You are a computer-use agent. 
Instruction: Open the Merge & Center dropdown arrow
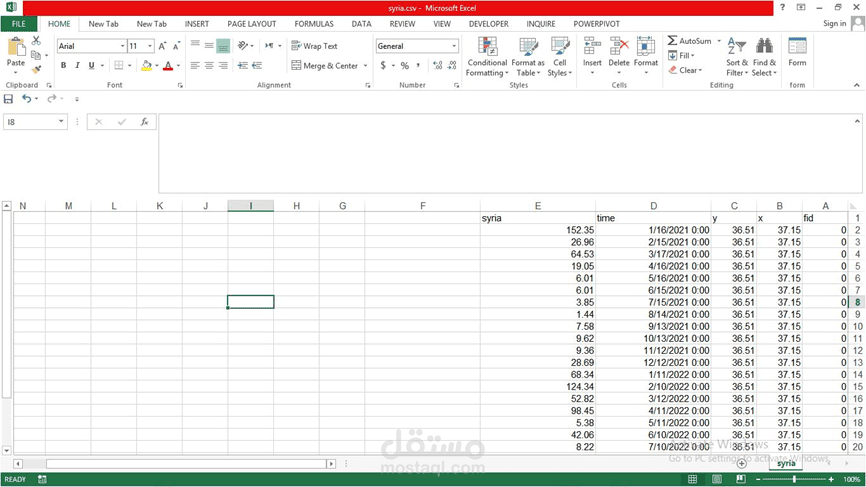coord(366,66)
